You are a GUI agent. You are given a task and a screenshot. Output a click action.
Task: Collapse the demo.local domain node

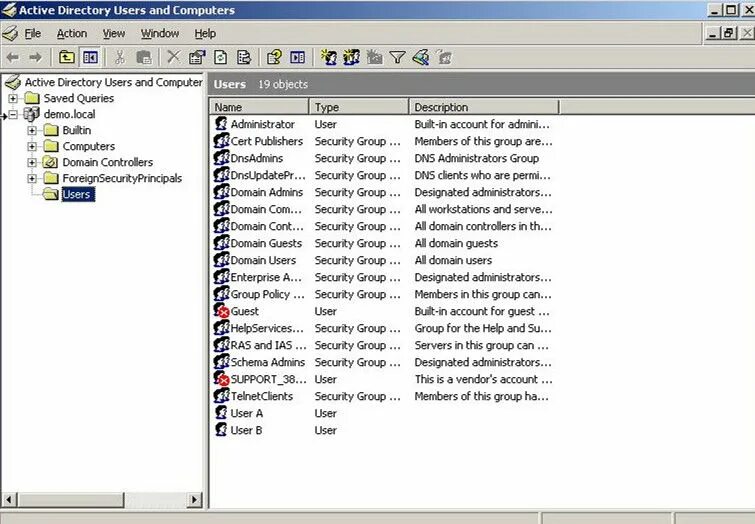13,115
